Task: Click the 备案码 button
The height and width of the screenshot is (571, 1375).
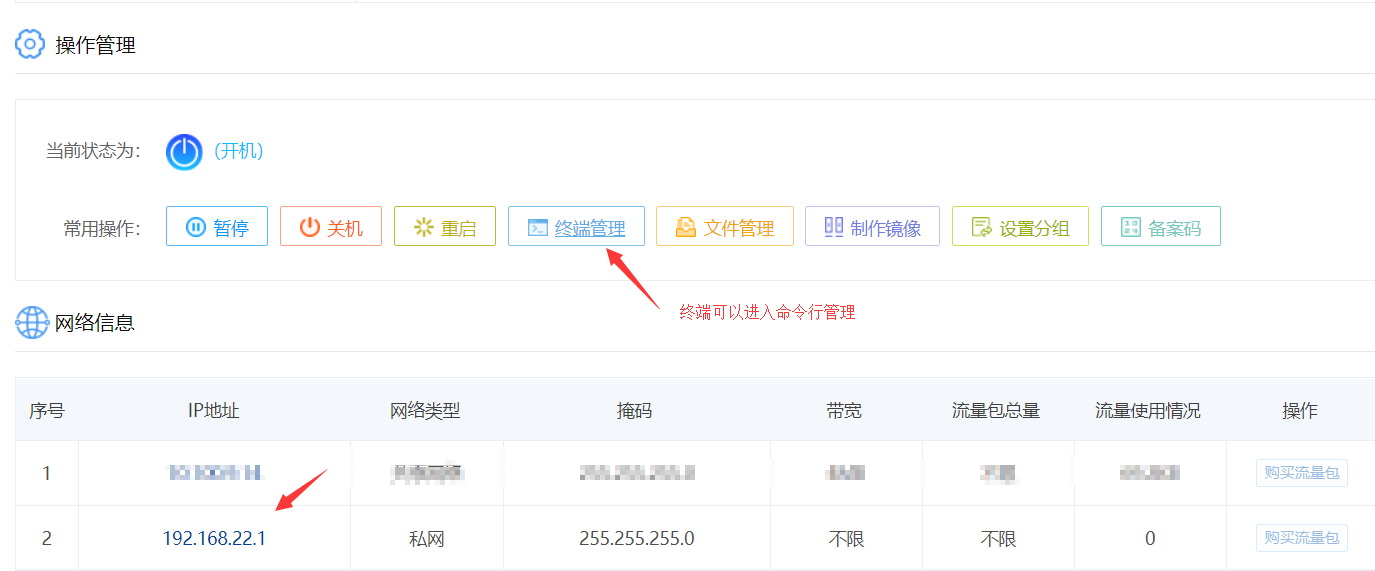Action: [x=1161, y=227]
